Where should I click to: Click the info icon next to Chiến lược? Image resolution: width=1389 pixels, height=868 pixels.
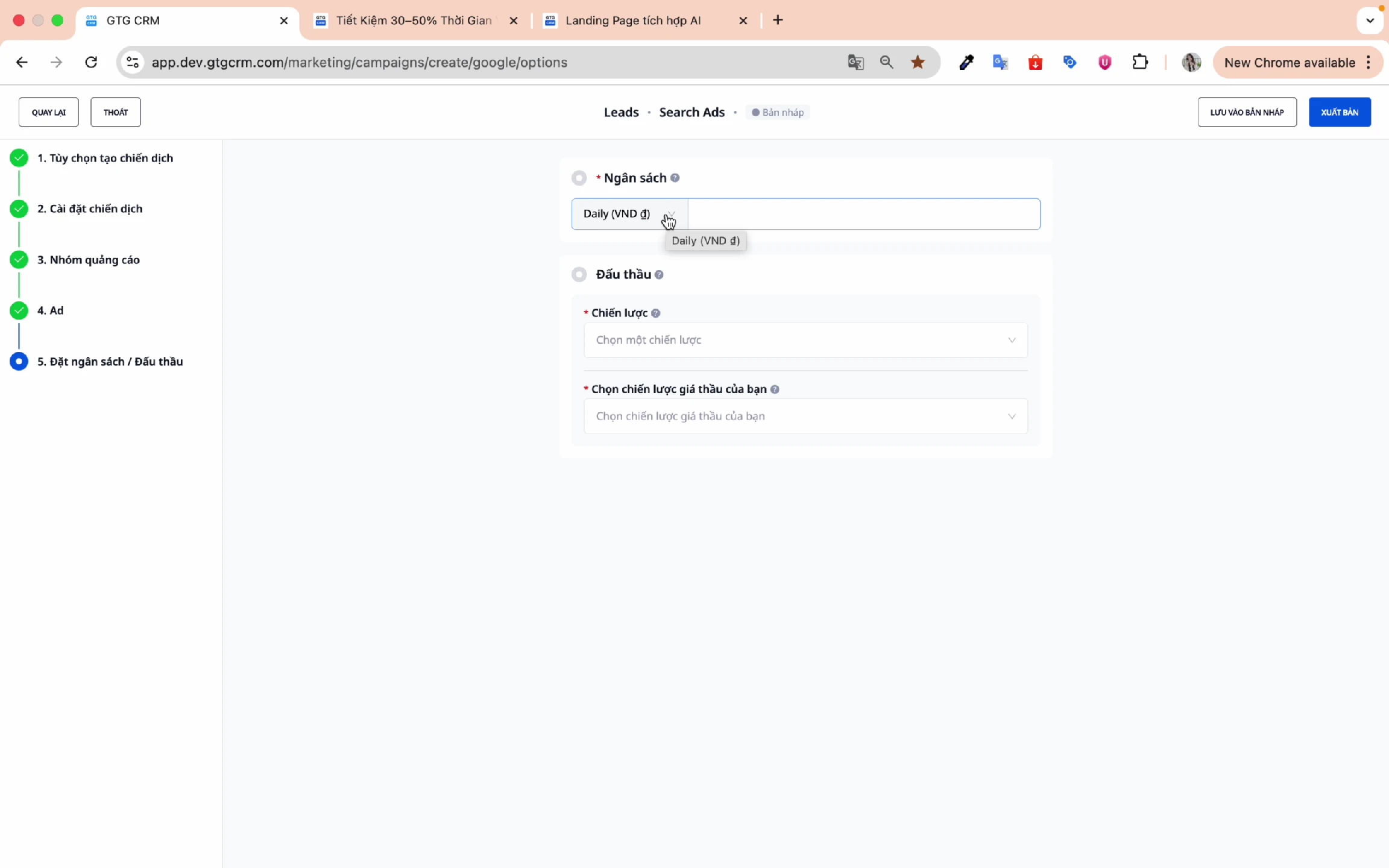656,313
